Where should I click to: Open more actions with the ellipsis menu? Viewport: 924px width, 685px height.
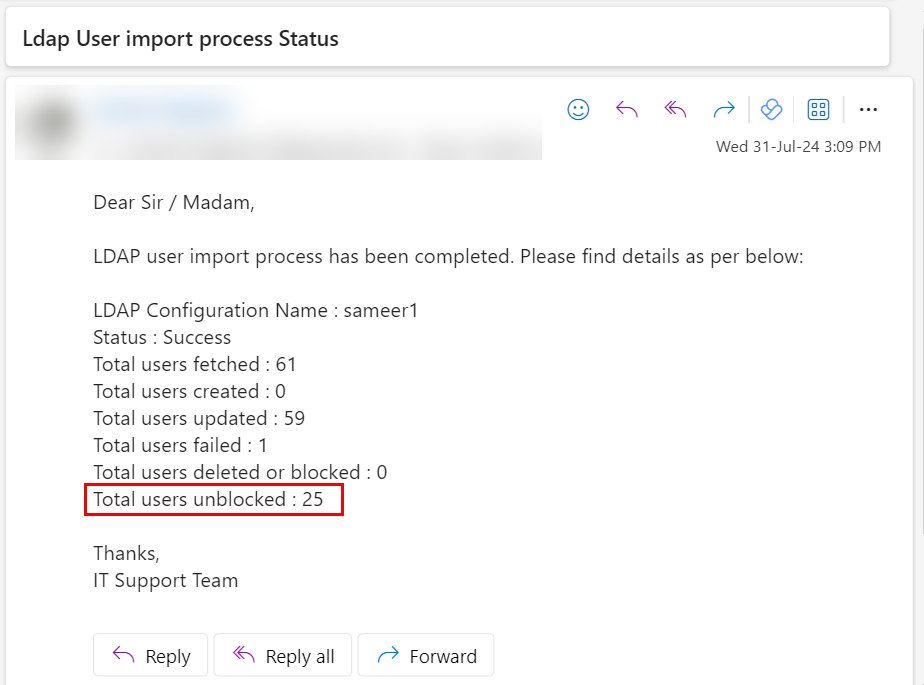pyautogui.click(x=868, y=109)
